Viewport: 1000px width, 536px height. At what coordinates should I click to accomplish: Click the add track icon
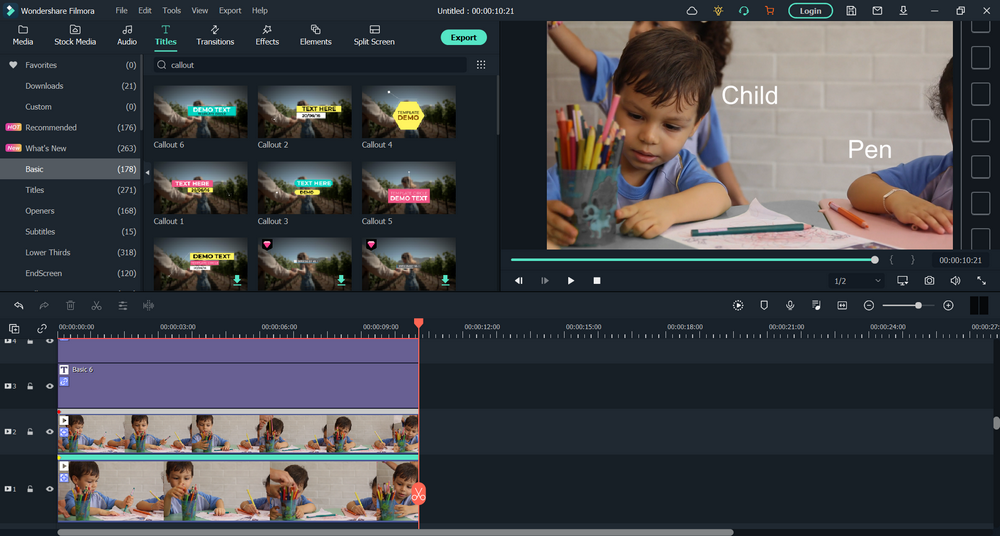[14, 329]
